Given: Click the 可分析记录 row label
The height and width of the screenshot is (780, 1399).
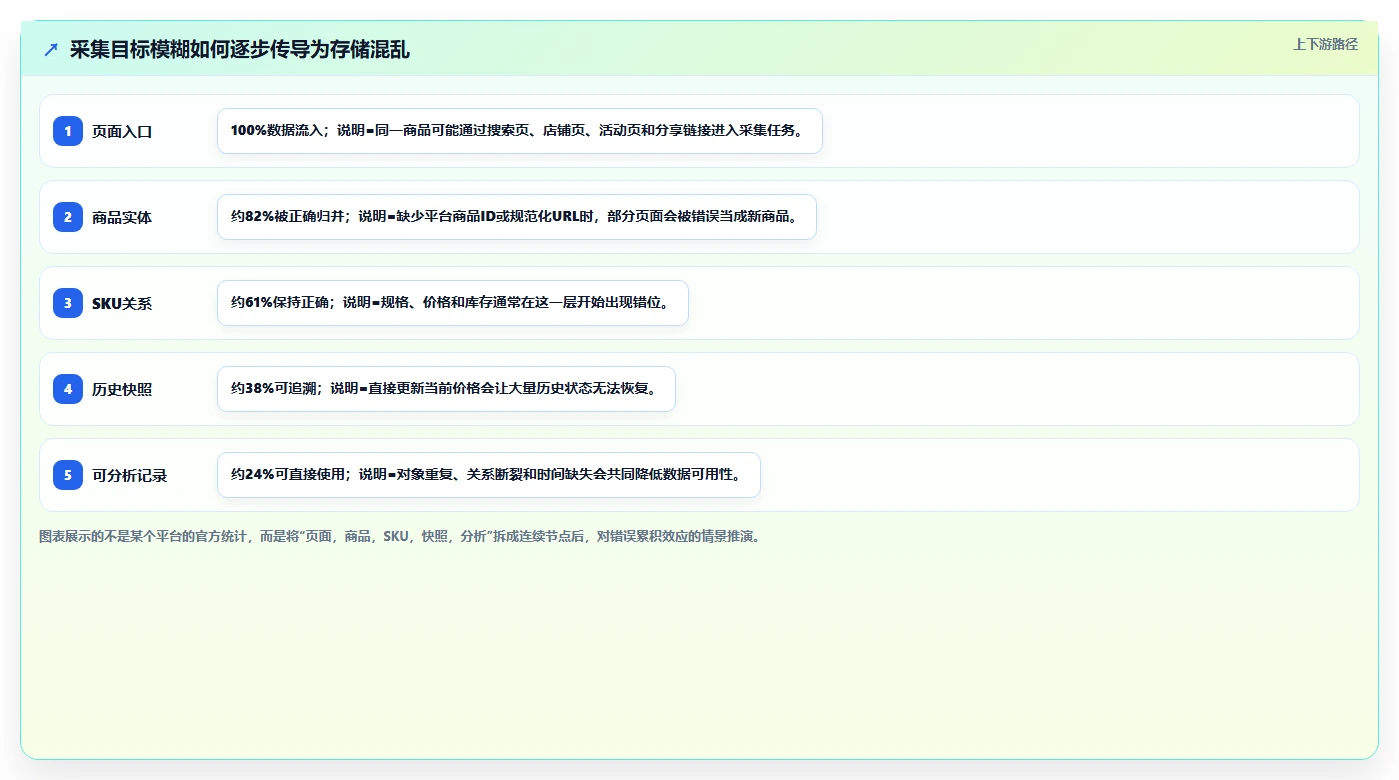Looking at the screenshot, I should [130, 475].
